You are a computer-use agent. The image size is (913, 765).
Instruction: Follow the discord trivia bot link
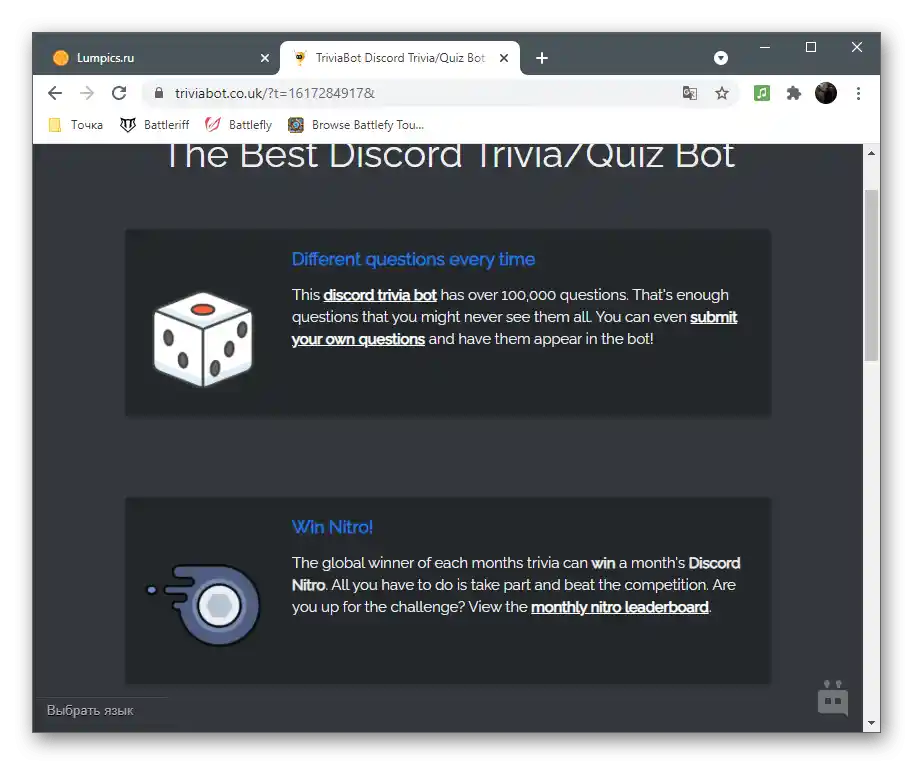coord(380,295)
